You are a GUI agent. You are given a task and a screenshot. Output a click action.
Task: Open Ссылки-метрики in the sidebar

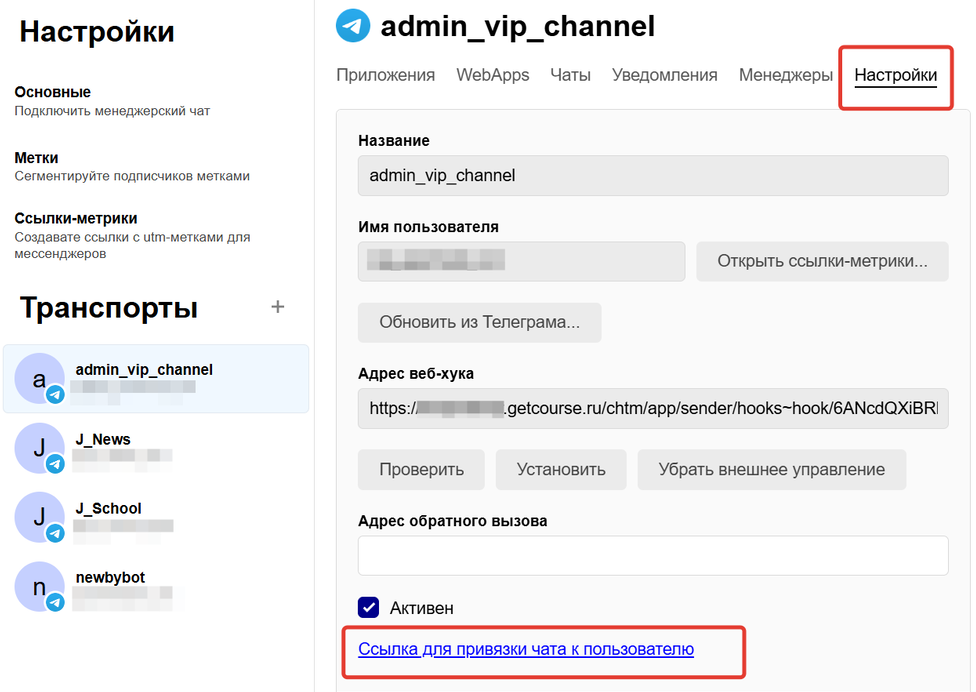75,216
